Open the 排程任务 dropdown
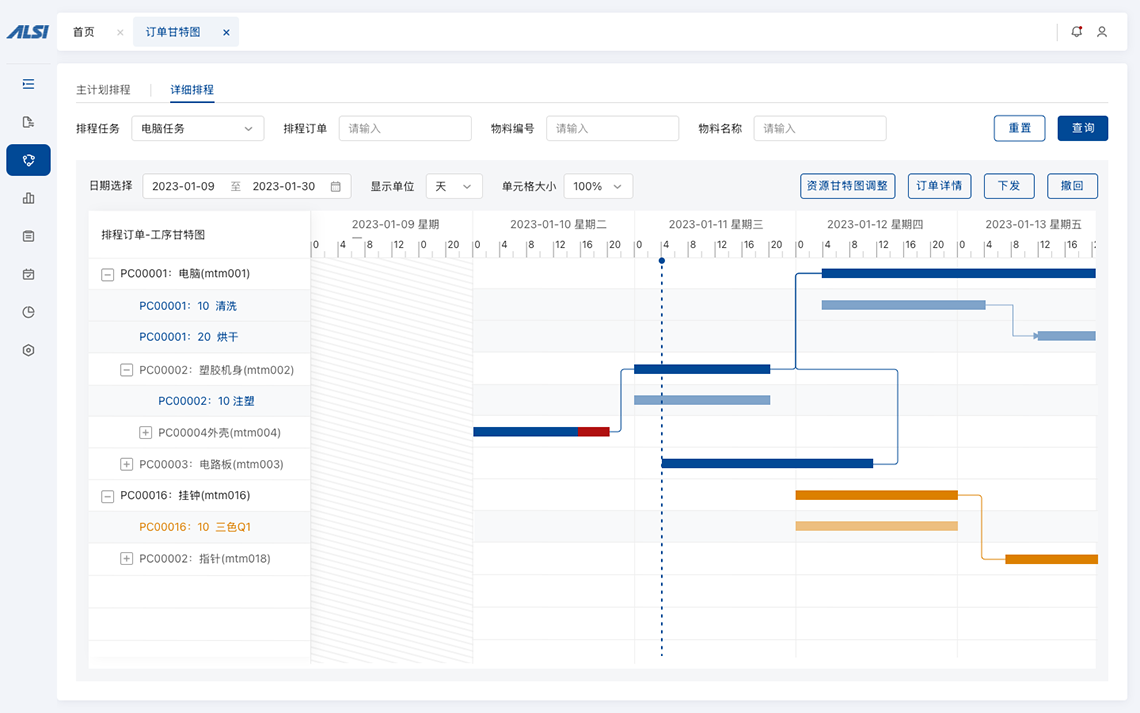This screenshot has height=713, width=1140. pos(197,128)
